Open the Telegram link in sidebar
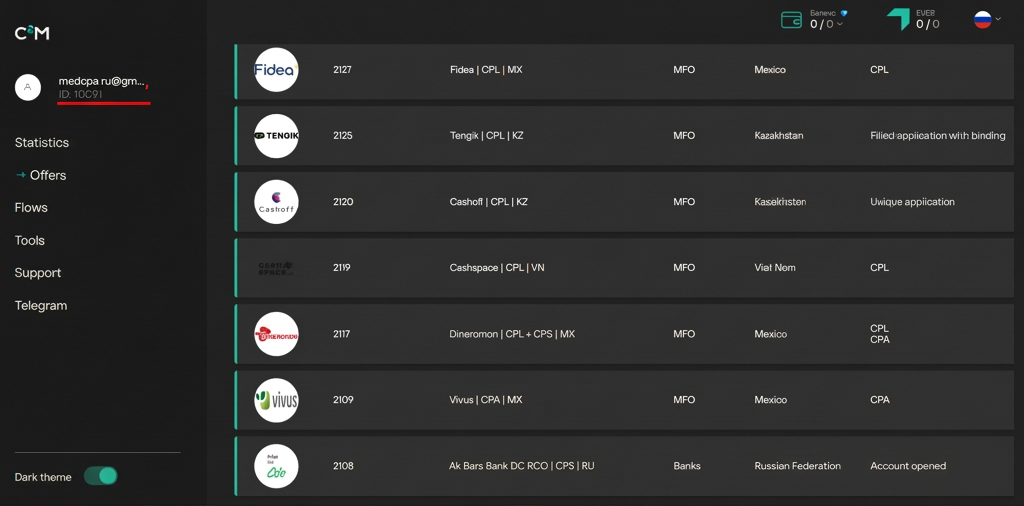The width and height of the screenshot is (1024, 506). click(x=41, y=306)
